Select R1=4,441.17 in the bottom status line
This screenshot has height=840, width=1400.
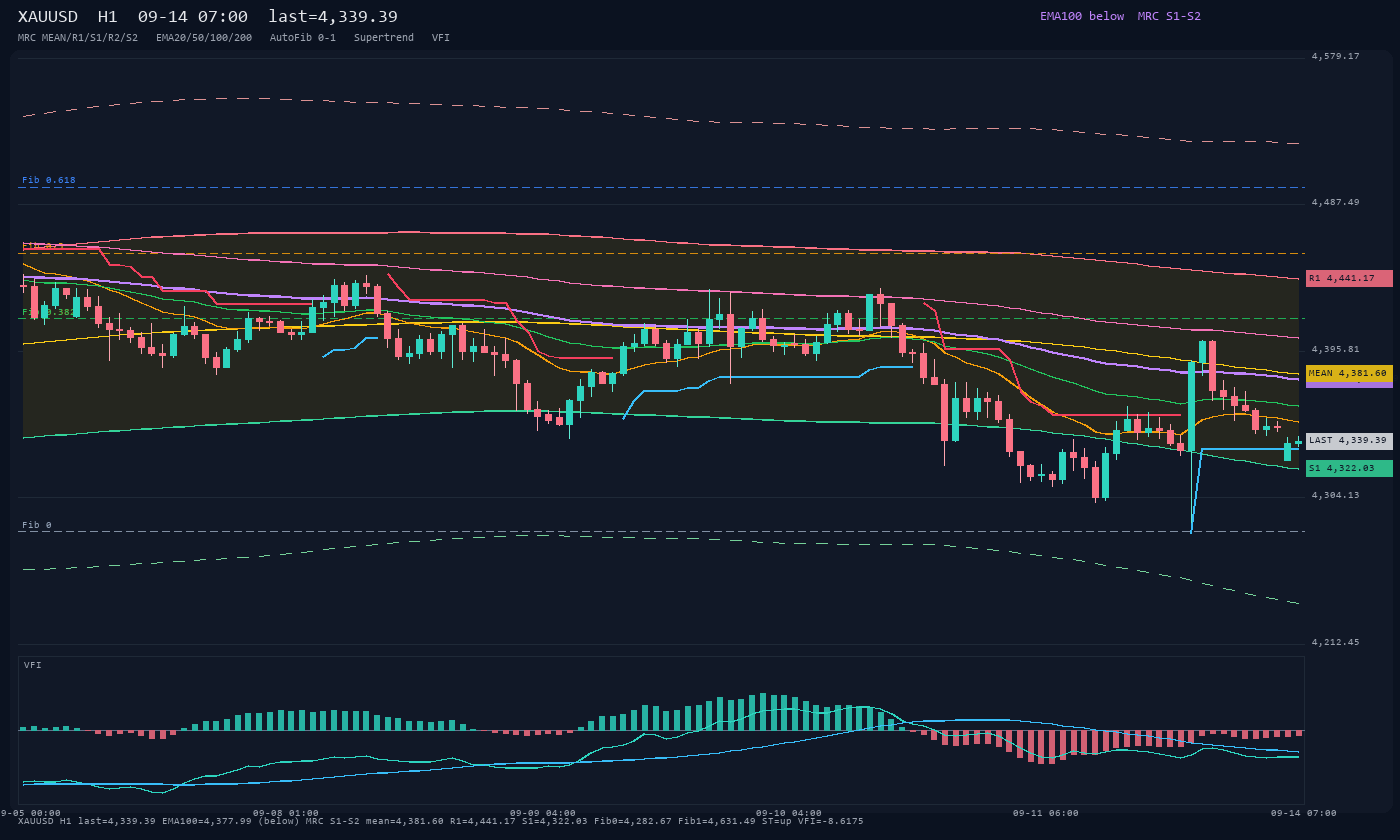tap(483, 821)
